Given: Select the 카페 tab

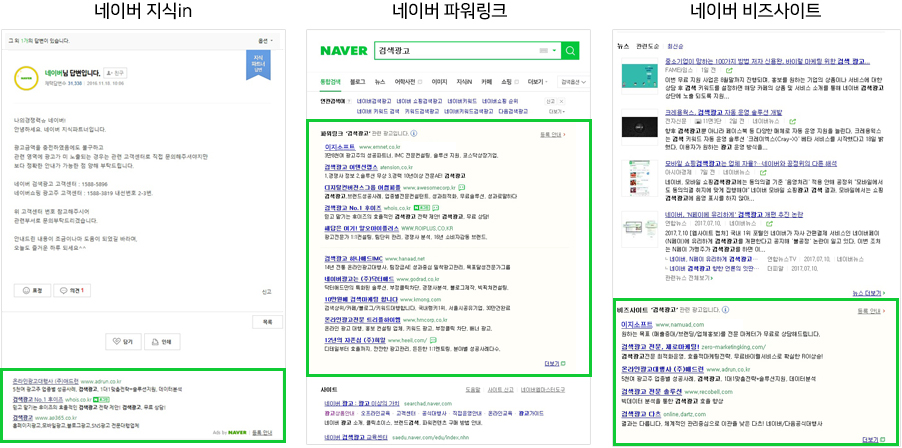Looking at the screenshot, I should coord(487,82).
